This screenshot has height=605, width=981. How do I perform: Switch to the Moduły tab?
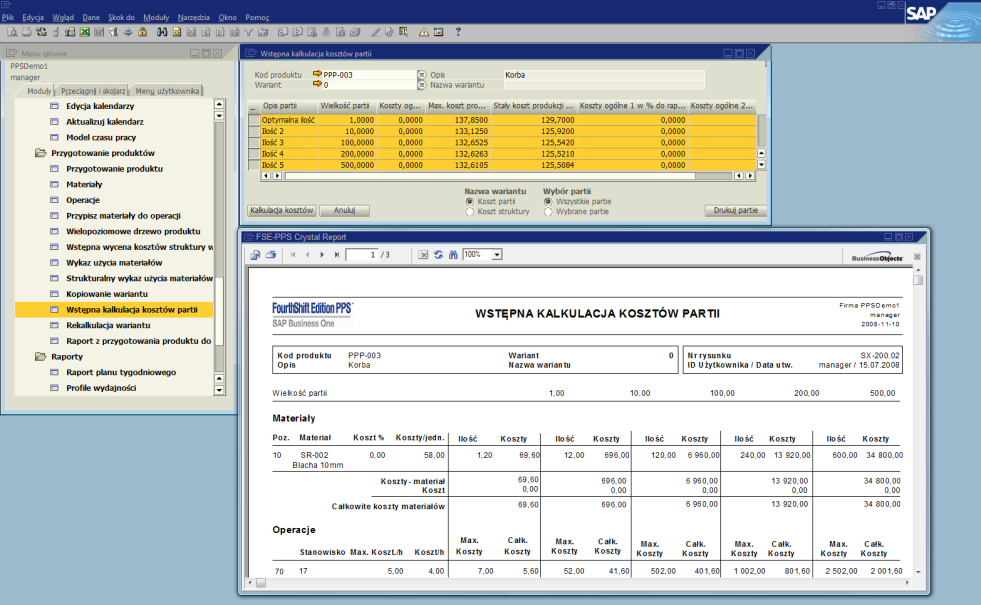click(x=39, y=91)
